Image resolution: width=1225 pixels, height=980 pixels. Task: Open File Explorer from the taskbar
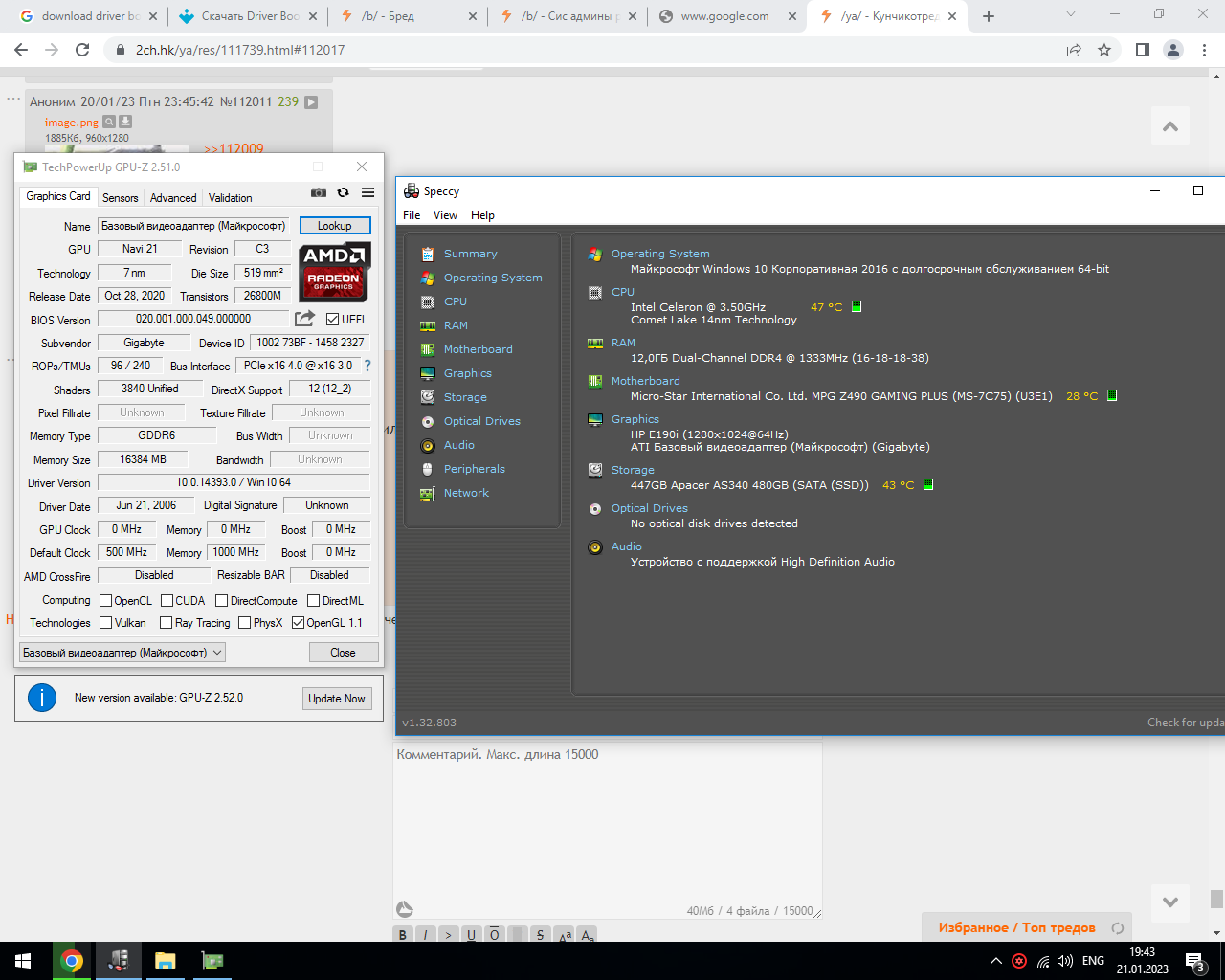click(166, 961)
